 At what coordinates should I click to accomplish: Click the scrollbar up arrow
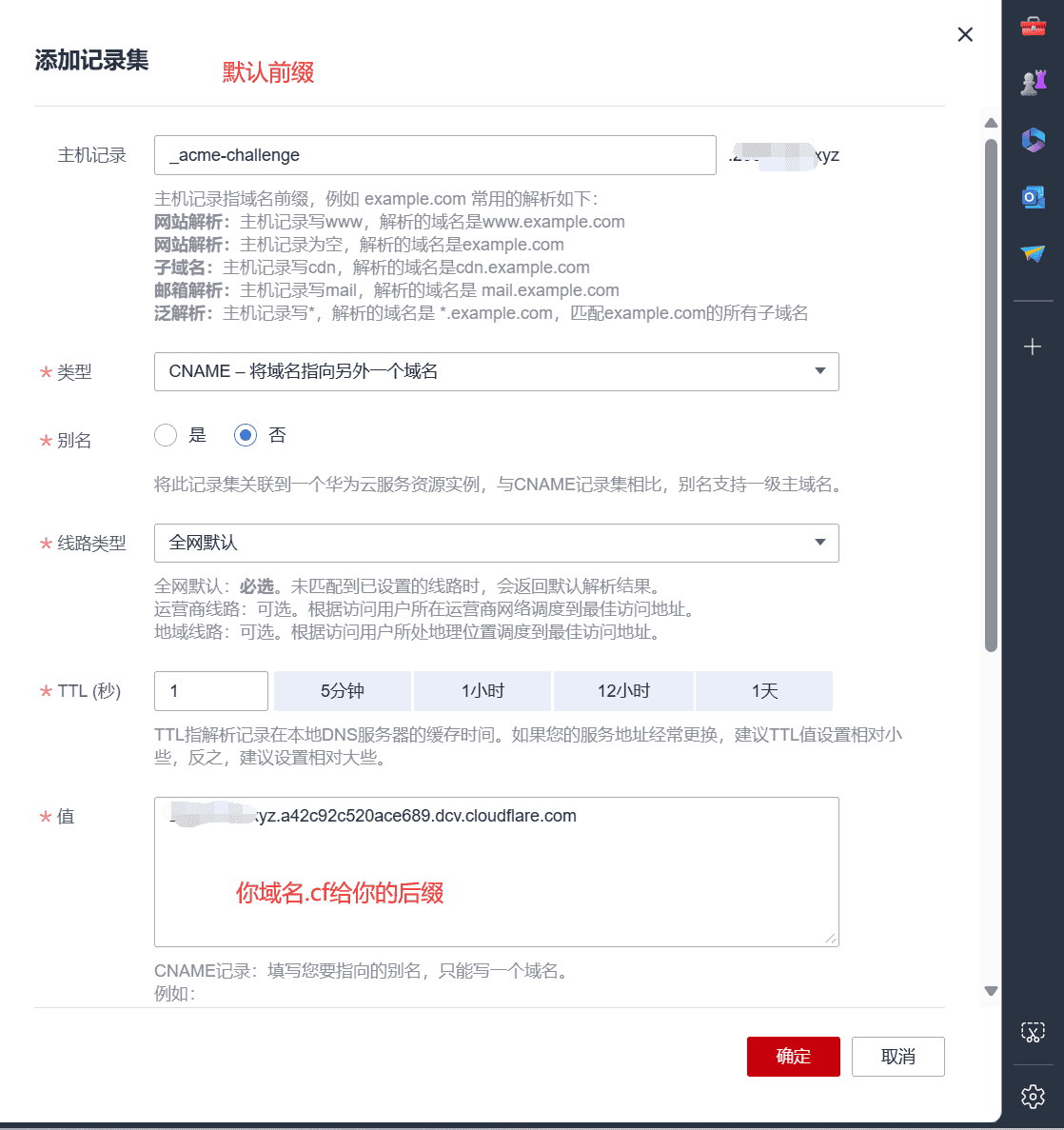[992, 123]
